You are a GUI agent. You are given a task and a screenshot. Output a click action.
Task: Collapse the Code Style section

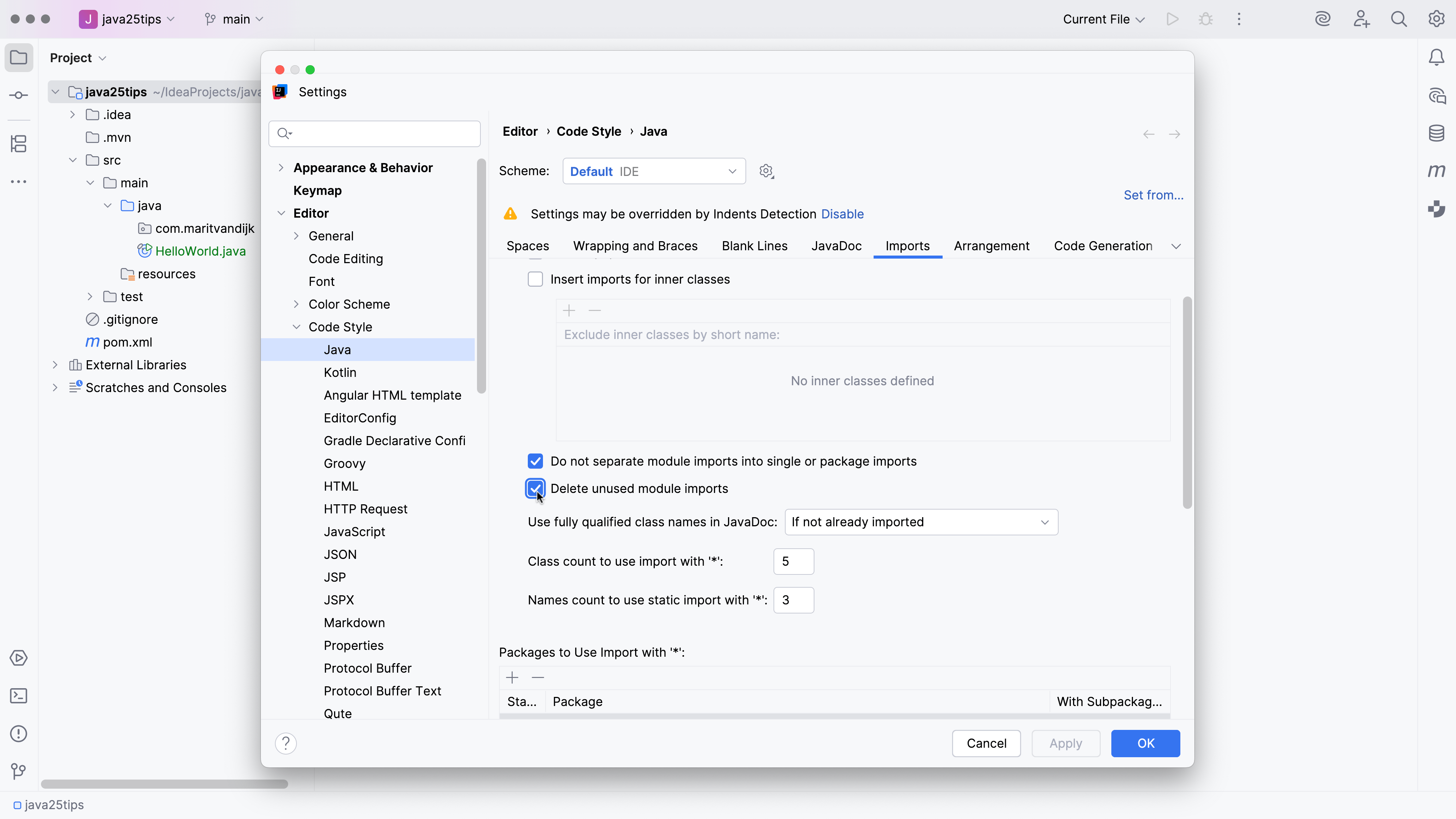click(297, 327)
